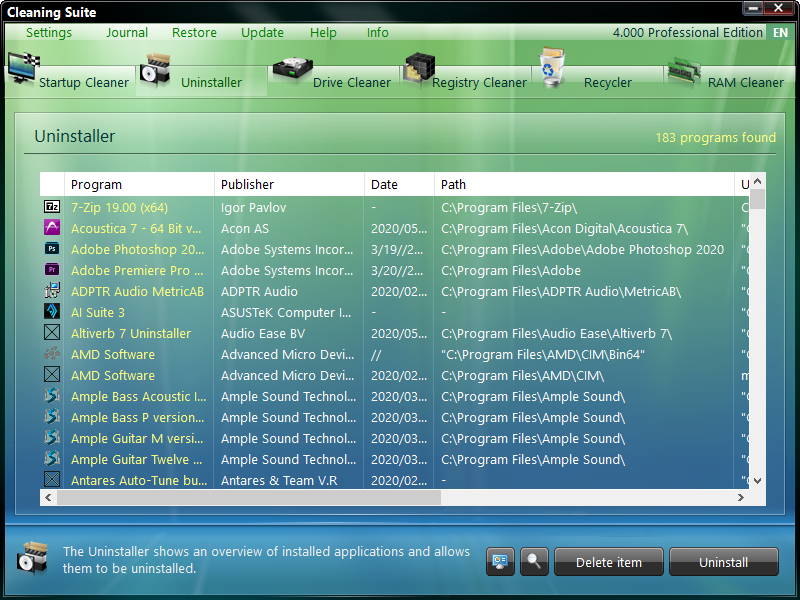
Task: Select the Acoustica 7 - 64 Bit row
Action: (x=394, y=228)
